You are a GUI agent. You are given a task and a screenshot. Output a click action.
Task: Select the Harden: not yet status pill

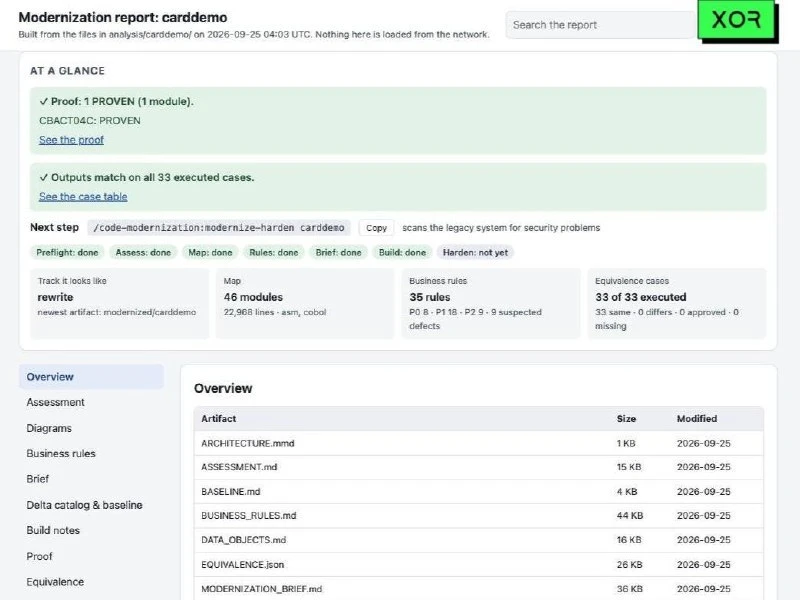click(x=475, y=253)
